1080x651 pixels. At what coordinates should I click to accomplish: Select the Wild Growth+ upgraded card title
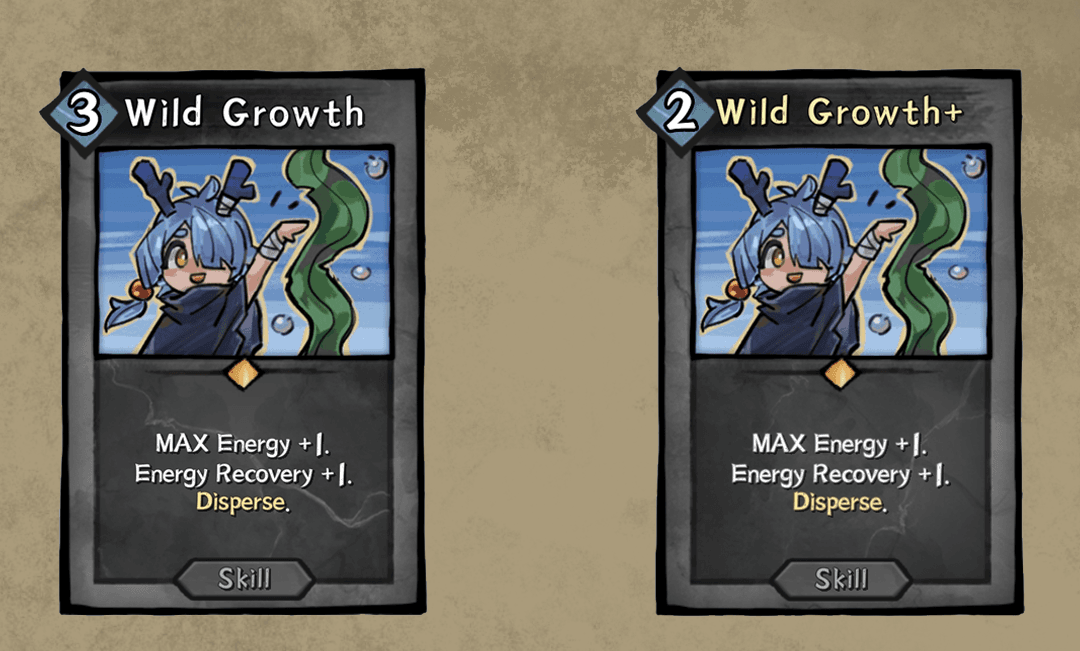click(839, 112)
